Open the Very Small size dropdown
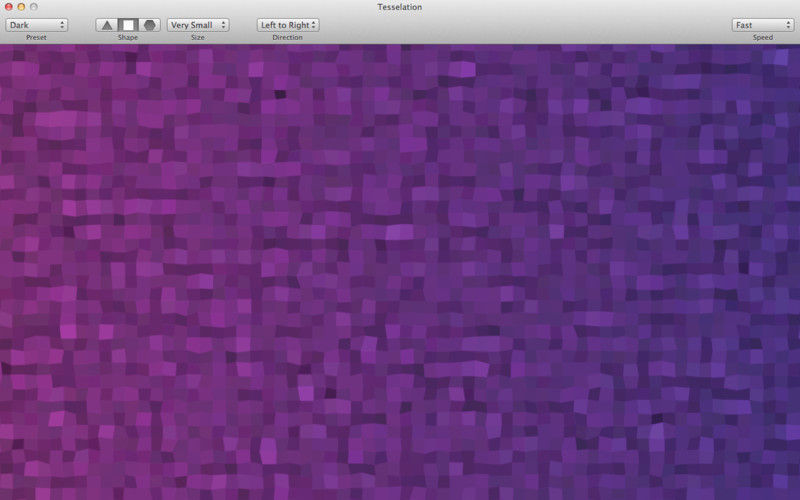800x500 pixels. (198, 25)
